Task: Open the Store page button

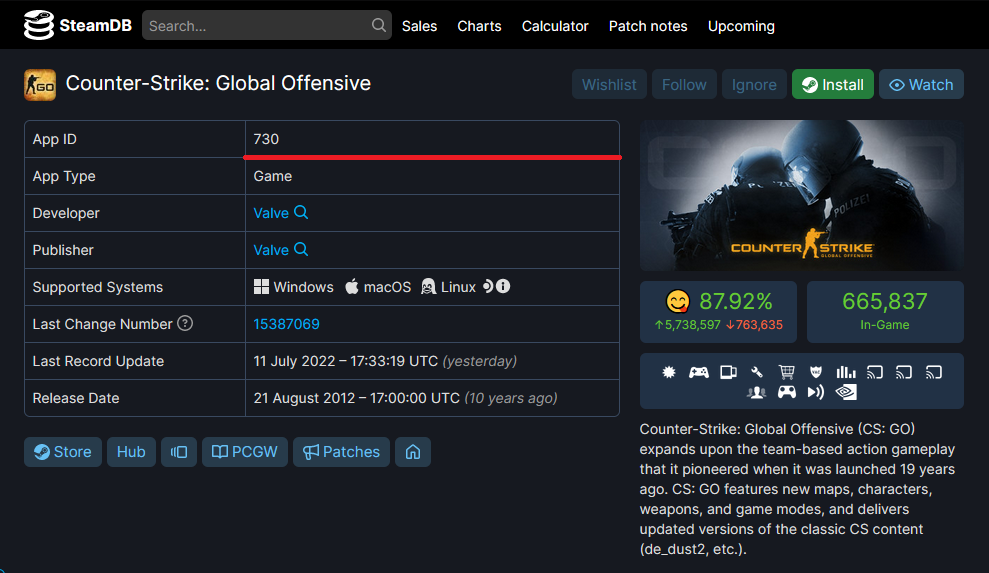Action: click(62, 452)
